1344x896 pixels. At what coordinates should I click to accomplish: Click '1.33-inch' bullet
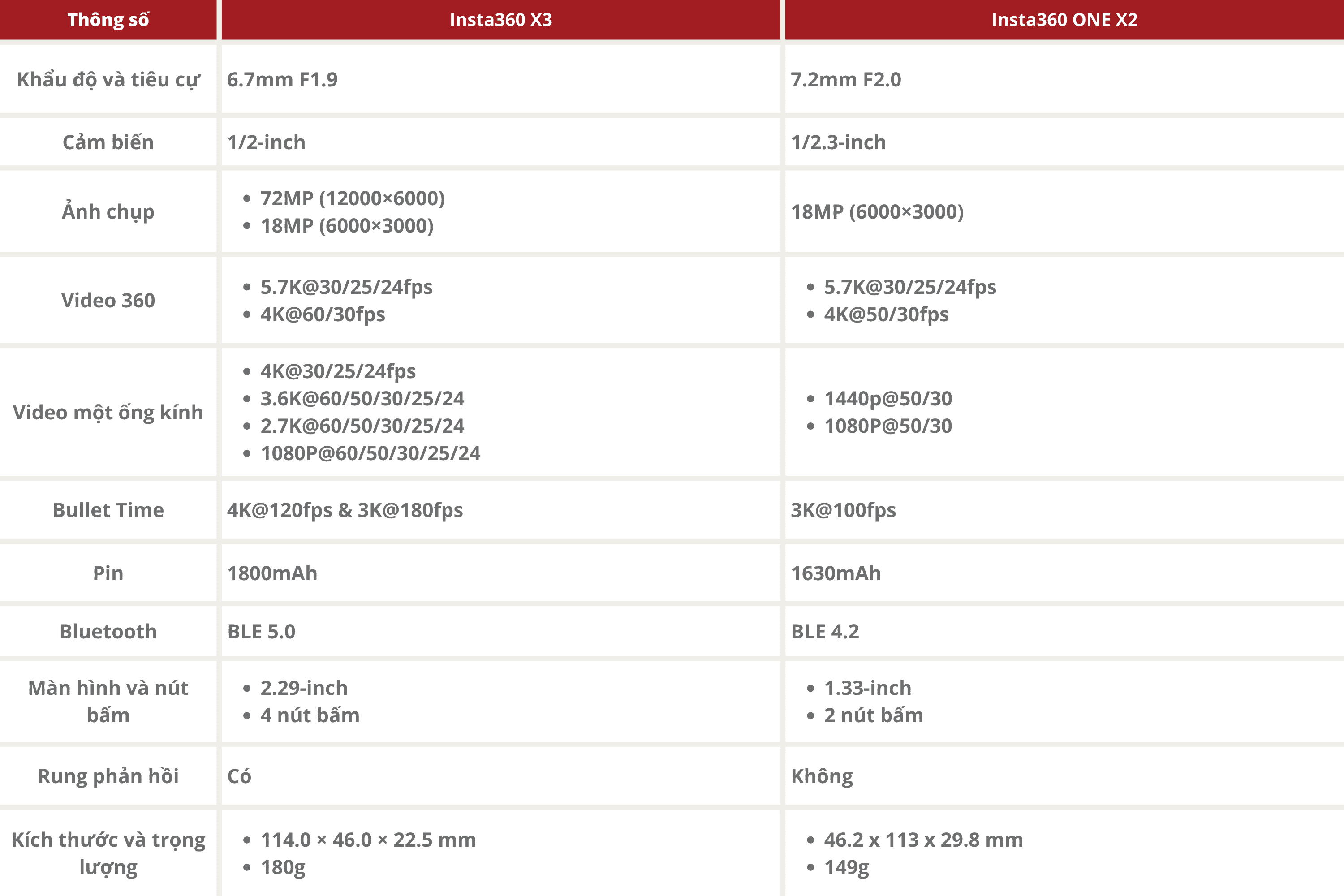coord(867,687)
